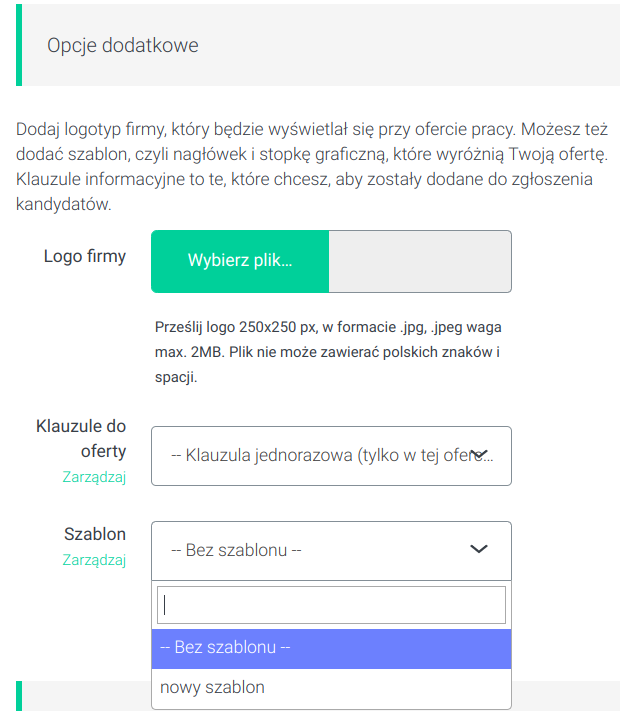The width and height of the screenshot is (633, 711).
Task: Click the "Szablon" field label
Action: (x=95, y=535)
